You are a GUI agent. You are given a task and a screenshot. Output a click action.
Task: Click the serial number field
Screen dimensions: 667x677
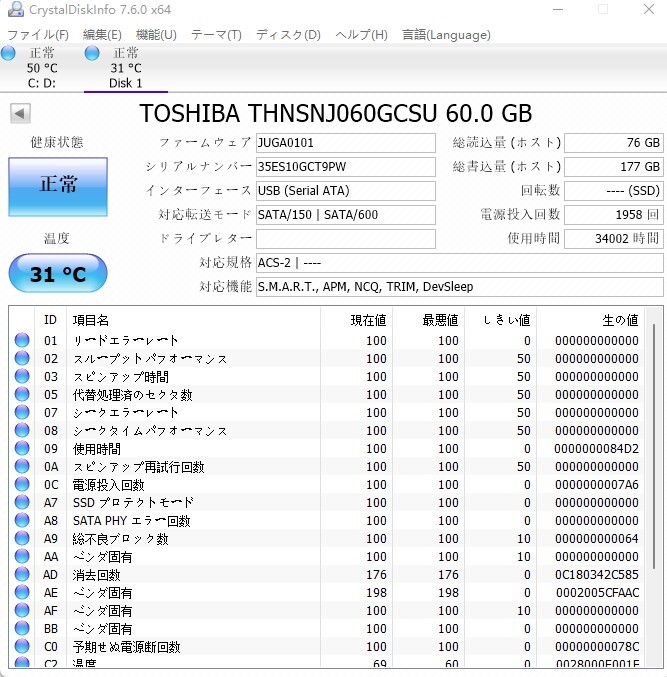point(345,167)
